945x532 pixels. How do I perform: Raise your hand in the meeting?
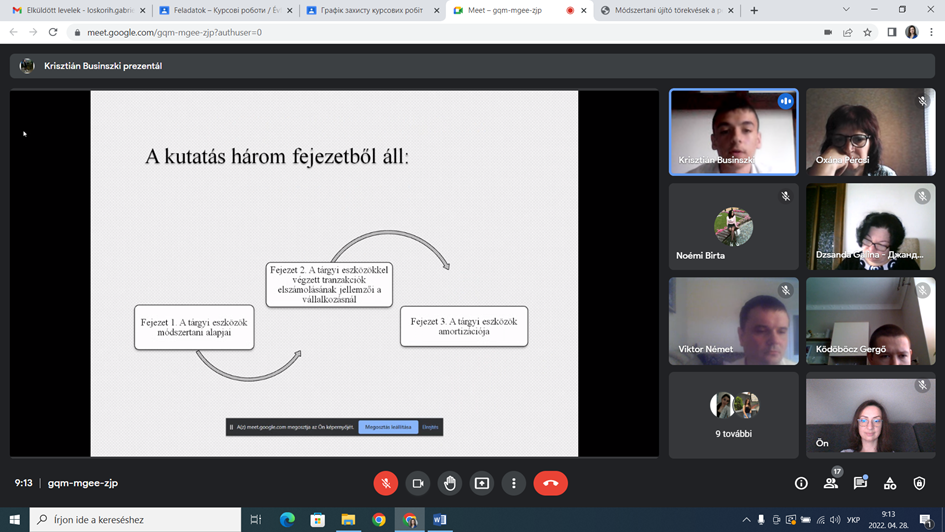[450, 483]
